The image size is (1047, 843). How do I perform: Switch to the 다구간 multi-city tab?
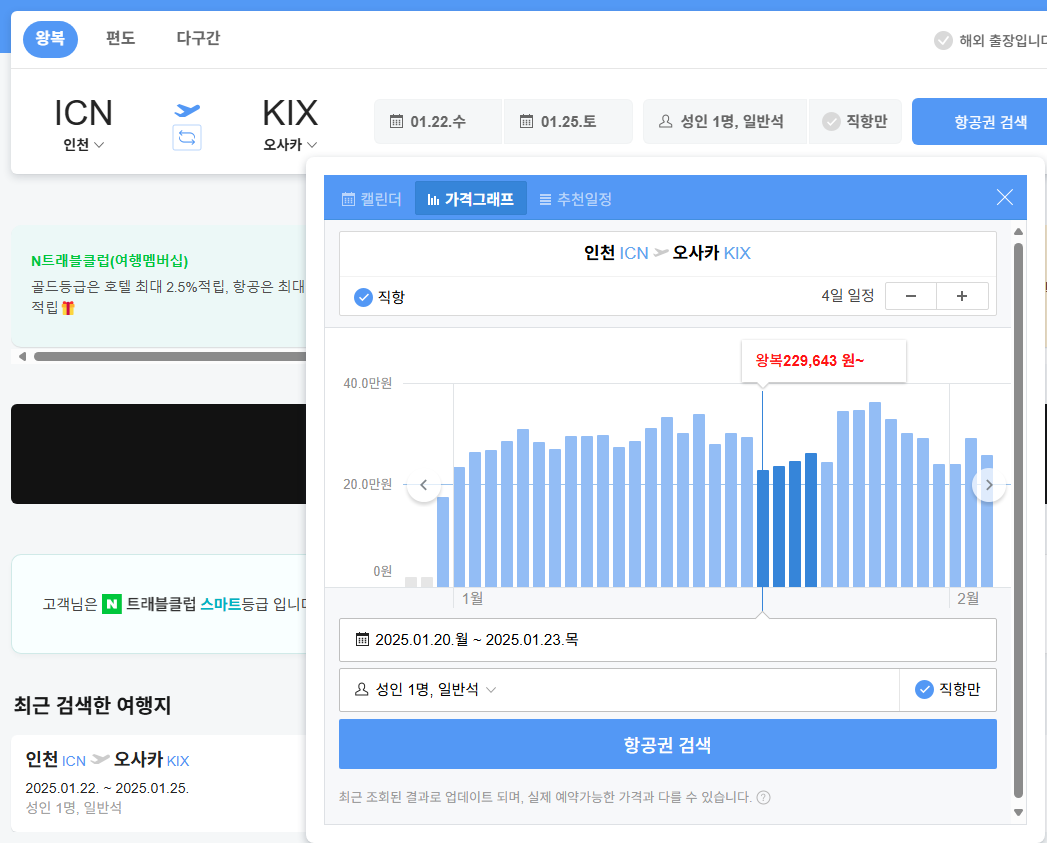[x=198, y=38]
